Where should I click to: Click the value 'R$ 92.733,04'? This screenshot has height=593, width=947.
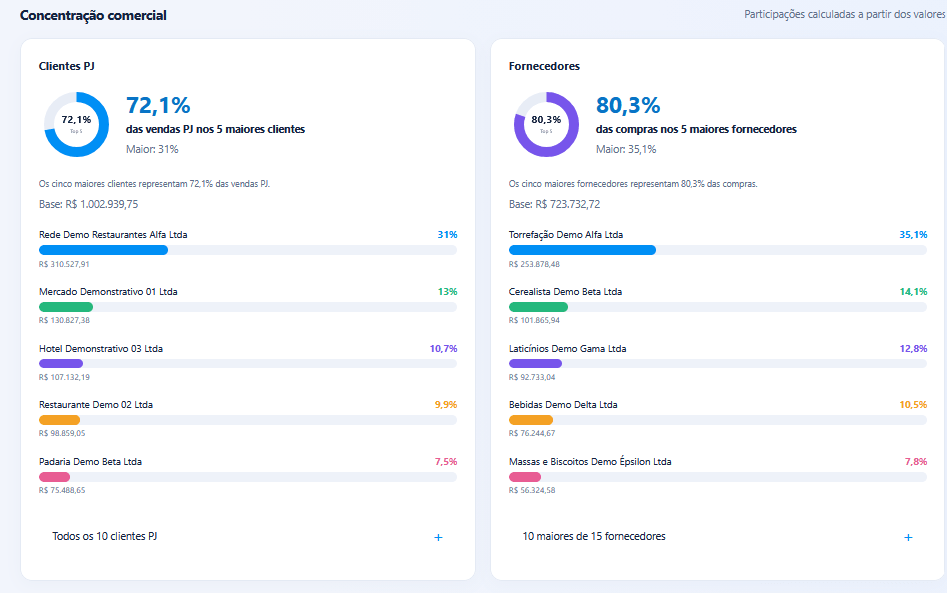pyautogui.click(x=532, y=377)
